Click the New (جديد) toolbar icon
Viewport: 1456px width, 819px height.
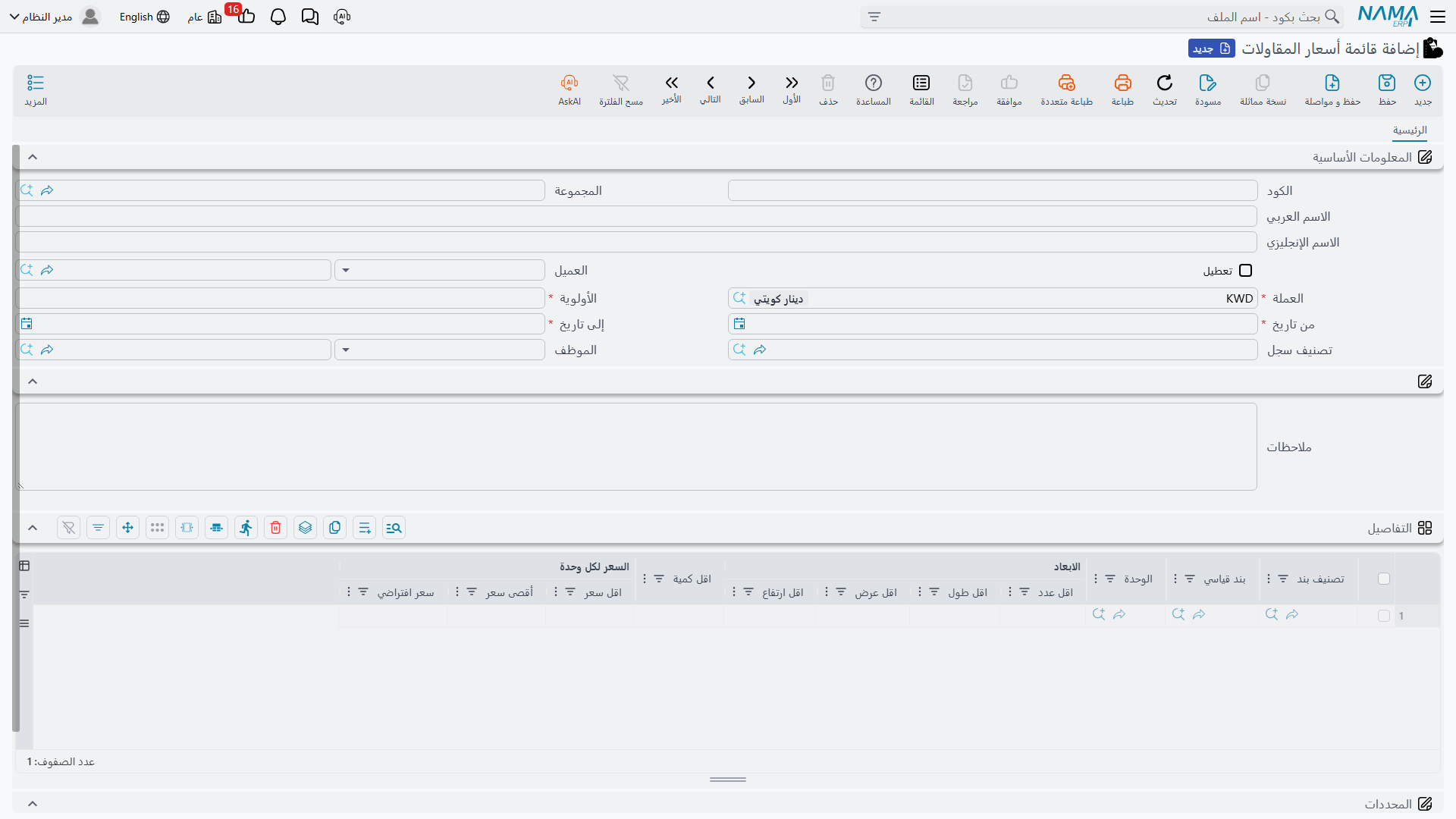1423,83
